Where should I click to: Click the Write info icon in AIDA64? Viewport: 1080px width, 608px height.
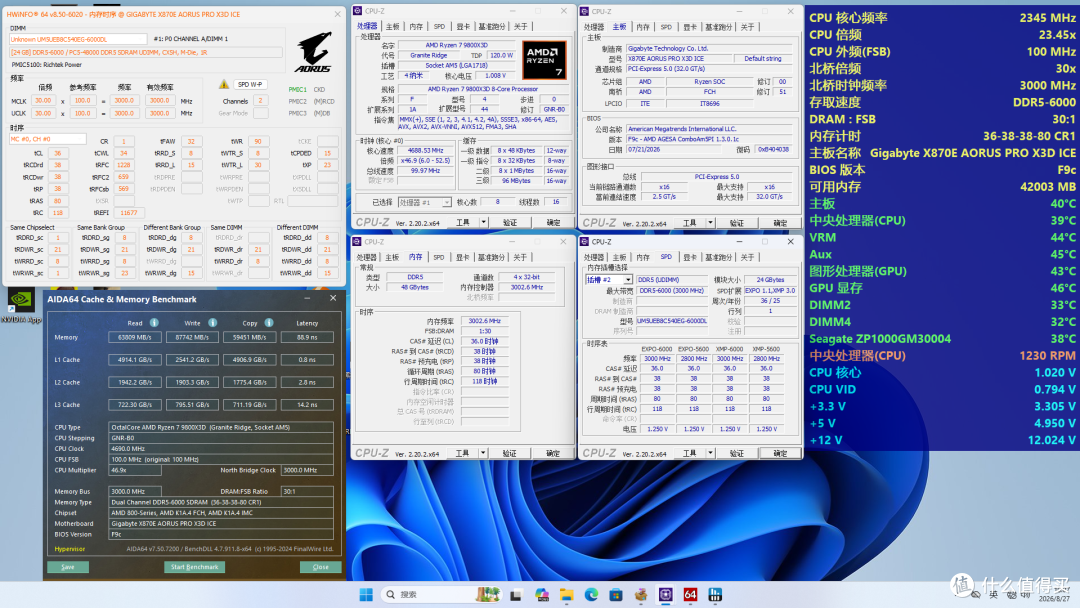click(213, 323)
